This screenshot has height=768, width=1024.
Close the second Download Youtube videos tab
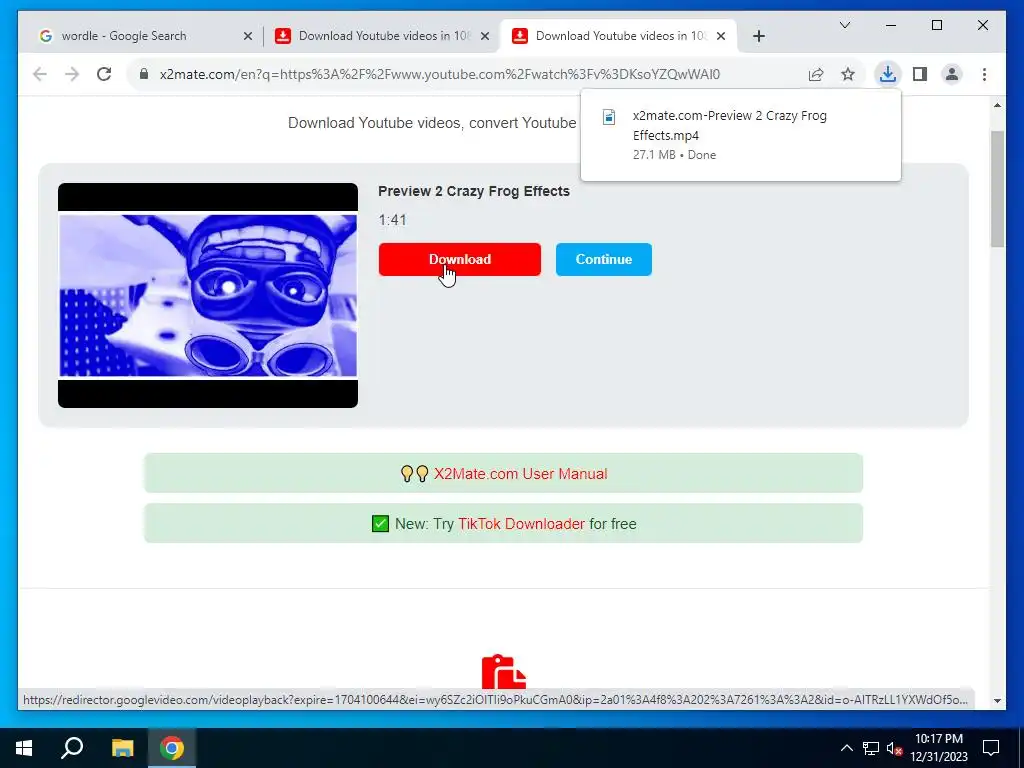click(x=485, y=37)
